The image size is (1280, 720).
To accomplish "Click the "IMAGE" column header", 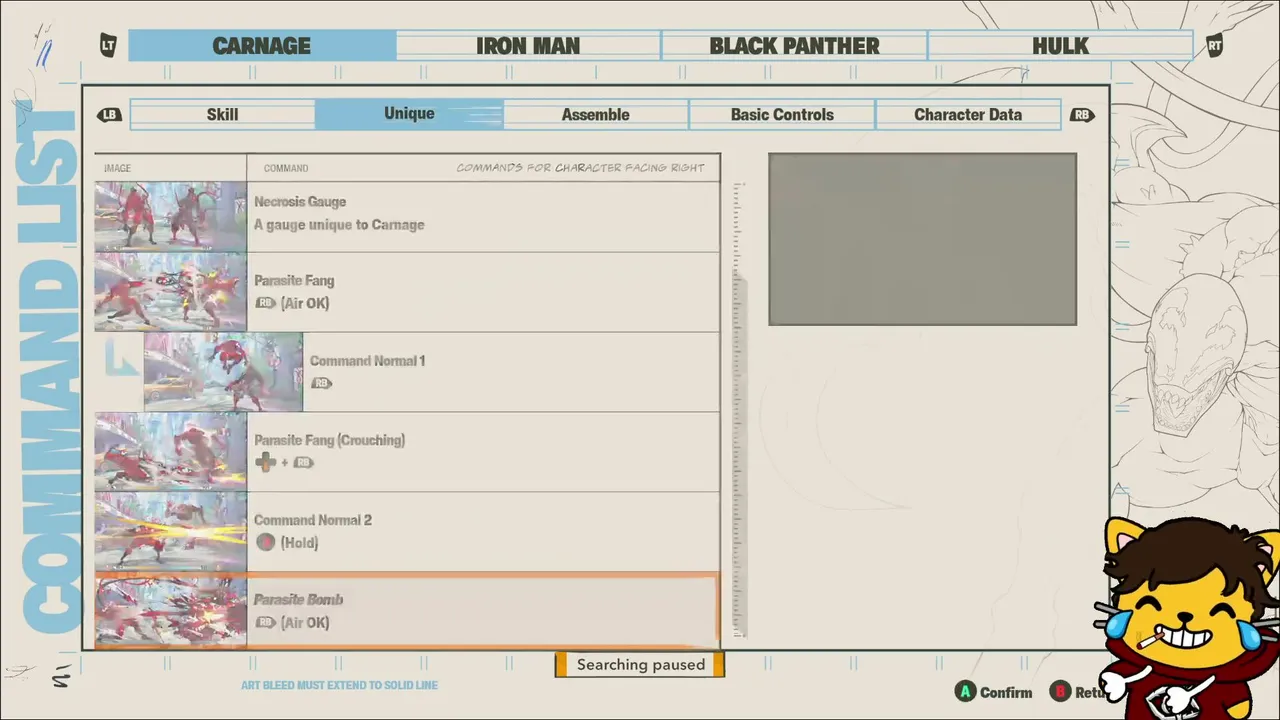I will (x=117, y=168).
